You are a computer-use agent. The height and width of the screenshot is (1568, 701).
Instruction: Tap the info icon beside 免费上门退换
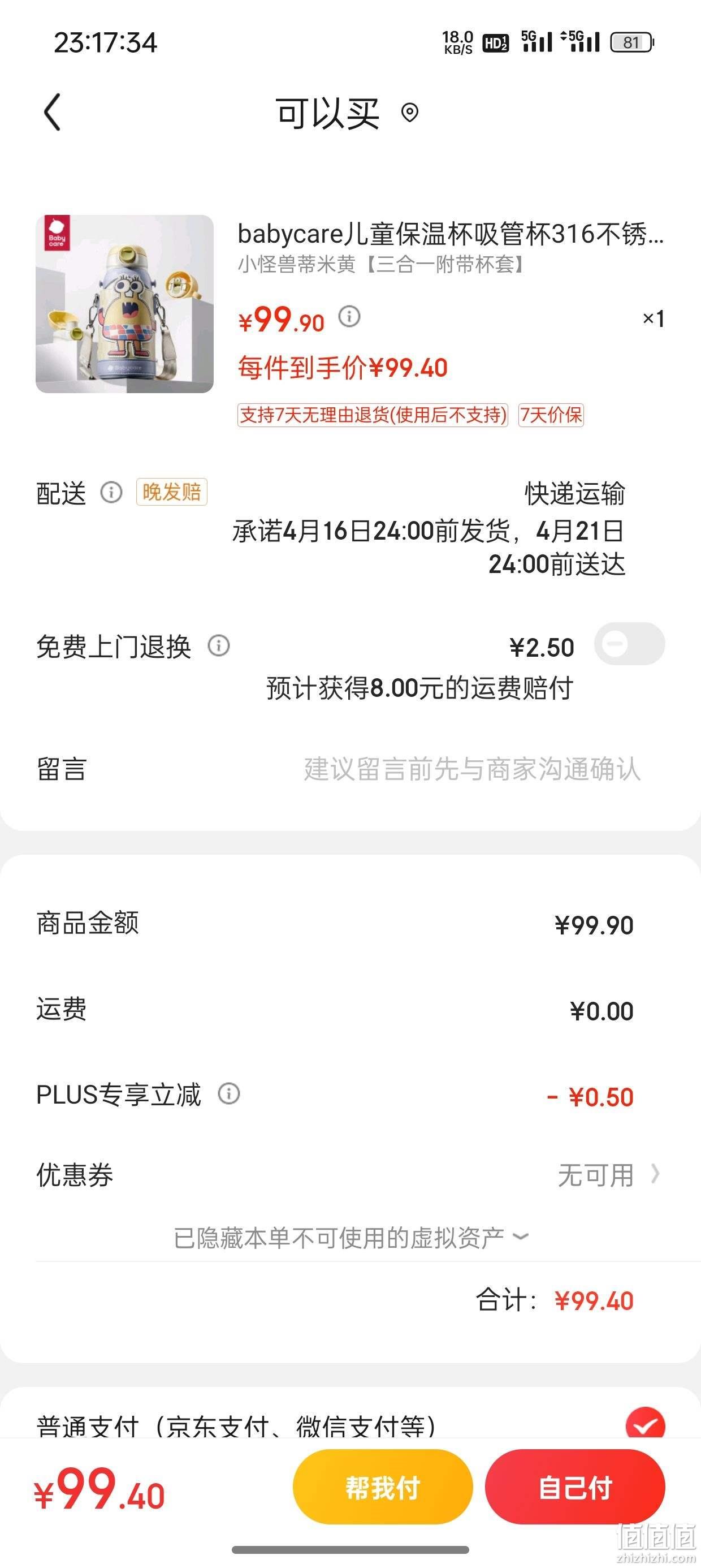pos(219,645)
